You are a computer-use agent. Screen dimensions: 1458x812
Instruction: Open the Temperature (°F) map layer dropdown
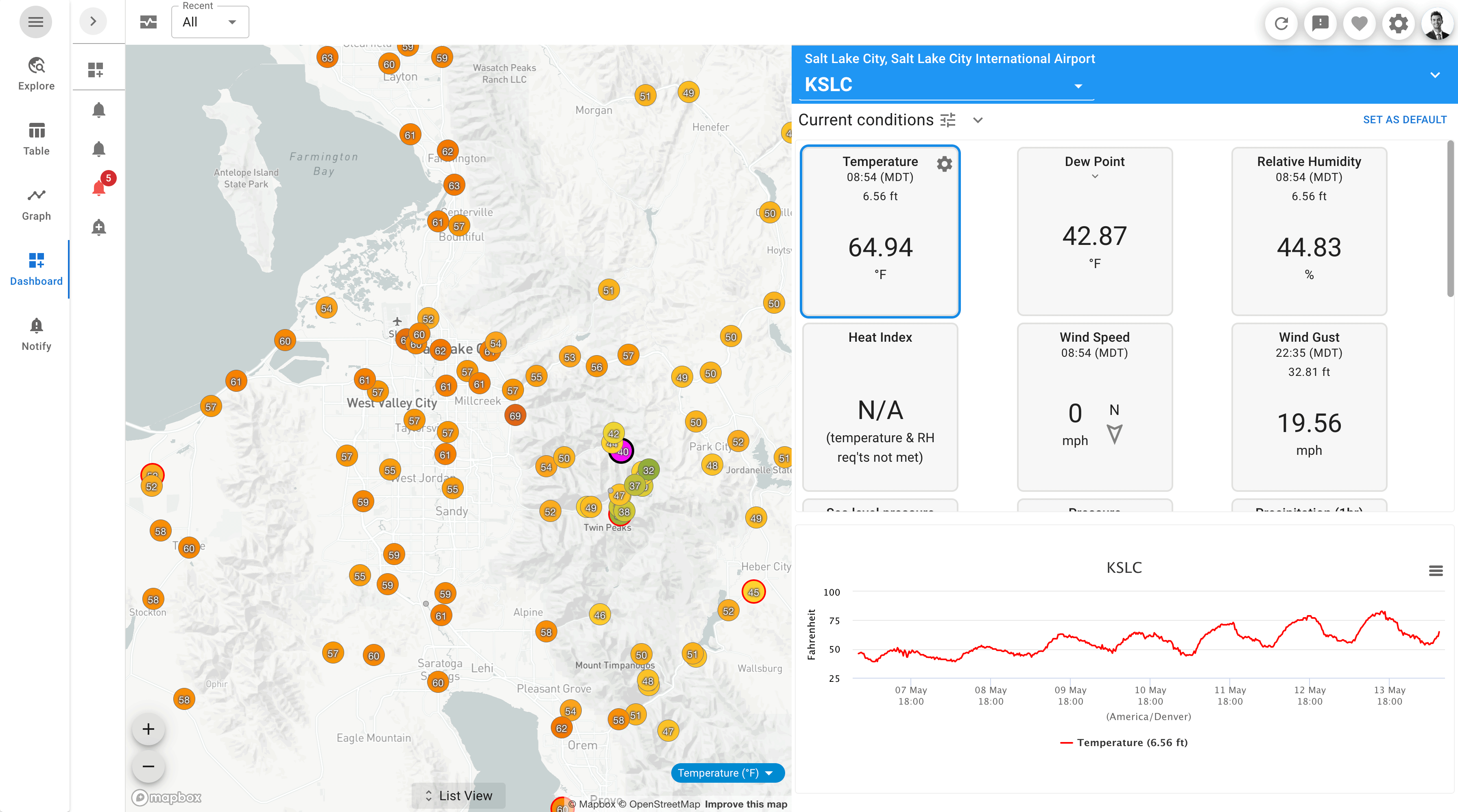(727, 773)
